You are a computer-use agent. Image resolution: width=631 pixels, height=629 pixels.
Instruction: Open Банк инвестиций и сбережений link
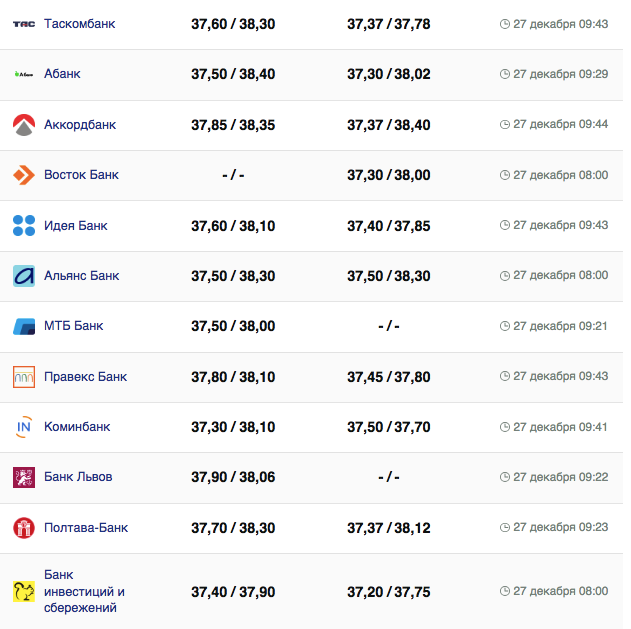point(84,591)
